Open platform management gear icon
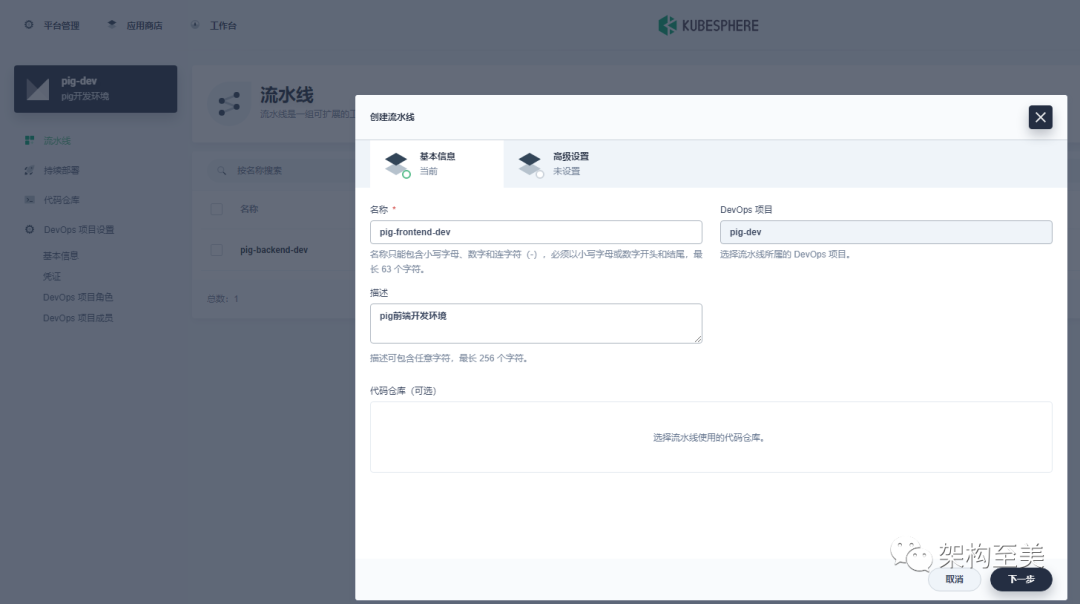 point(29,25)
